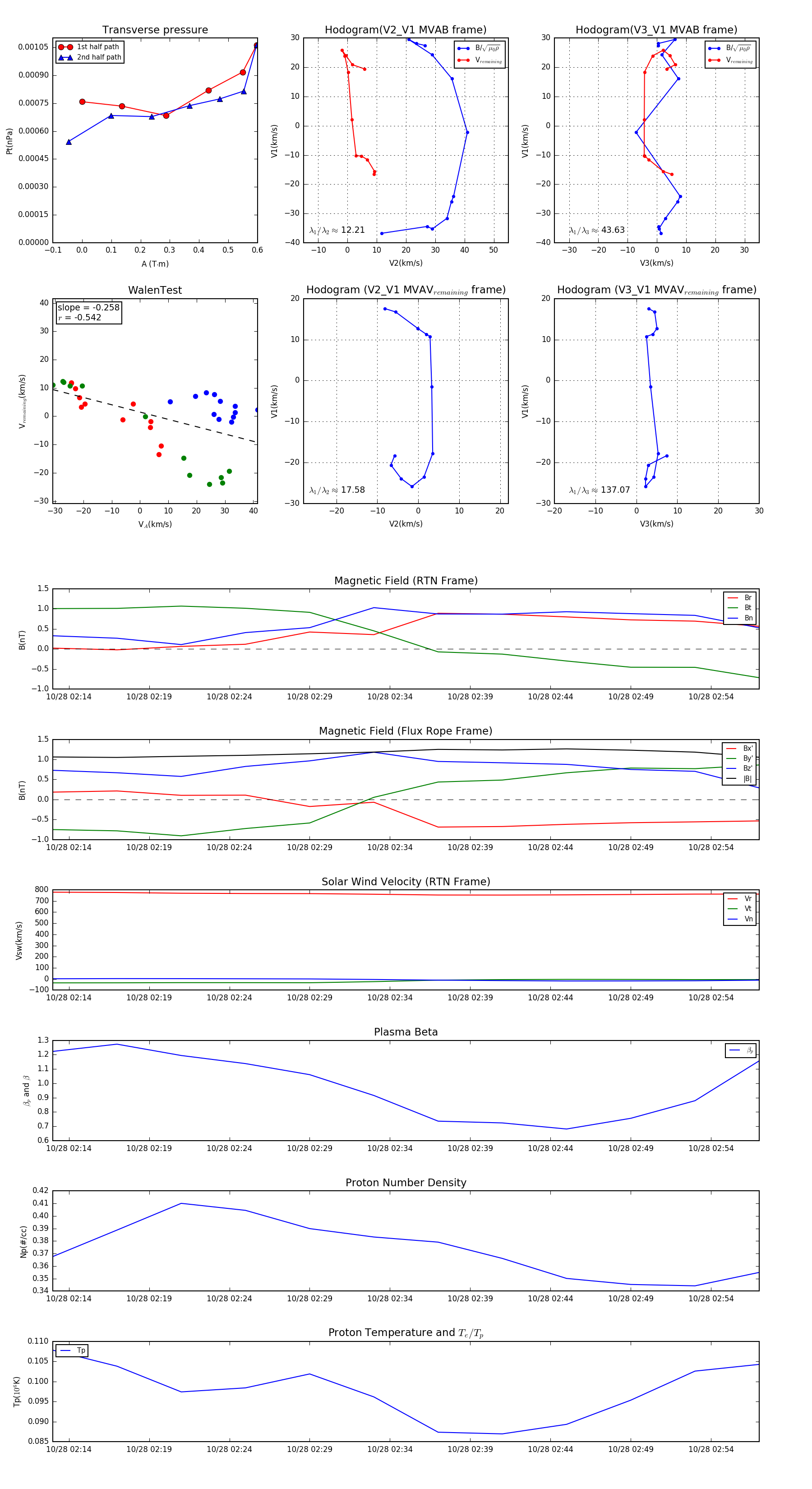Select the "Bn" legend entry
The width and height of the screenshot is (812, 1489).
point(739,618)
